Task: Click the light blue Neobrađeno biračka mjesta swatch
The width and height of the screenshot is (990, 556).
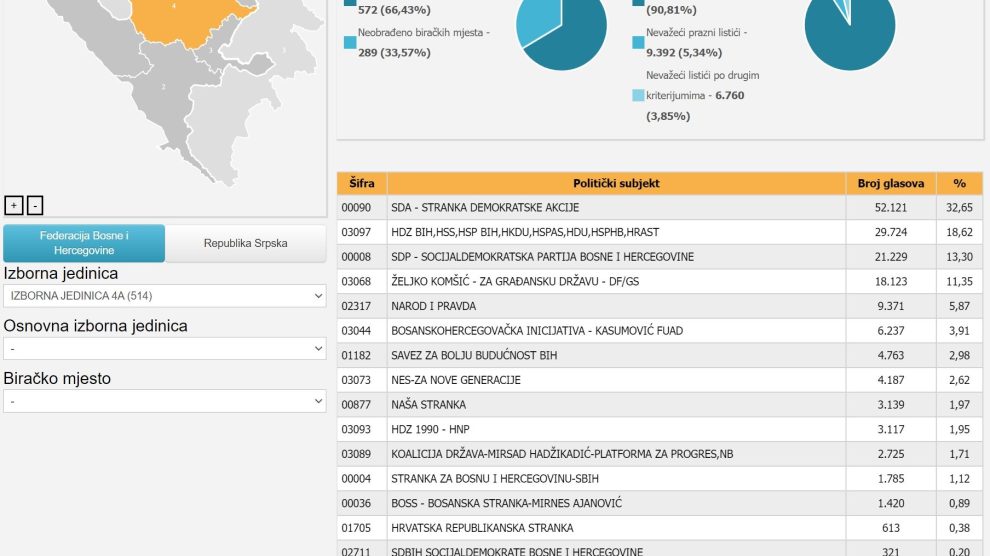Action: 350,43
